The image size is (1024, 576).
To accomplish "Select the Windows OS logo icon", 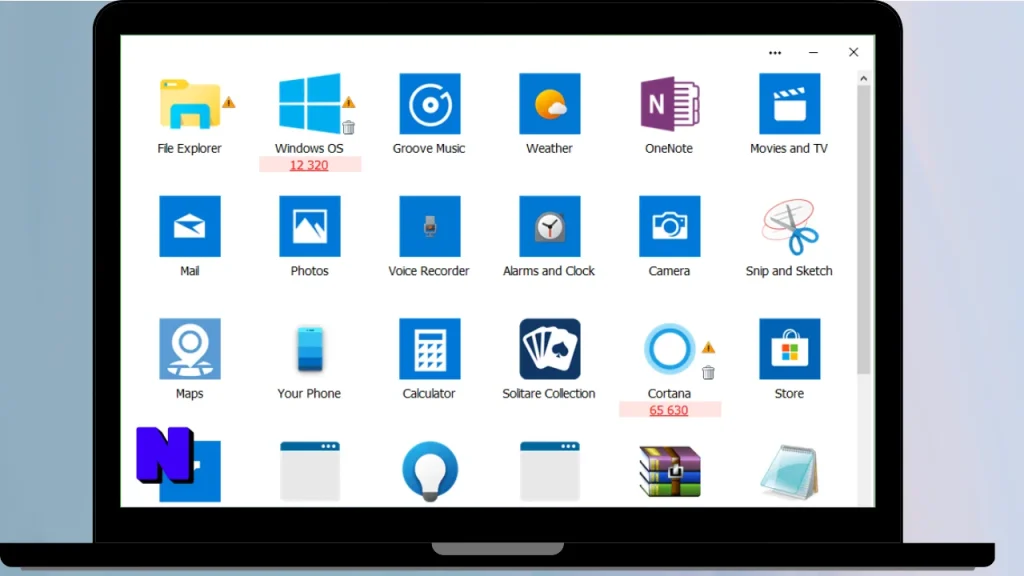I will (x=310, y=103).
